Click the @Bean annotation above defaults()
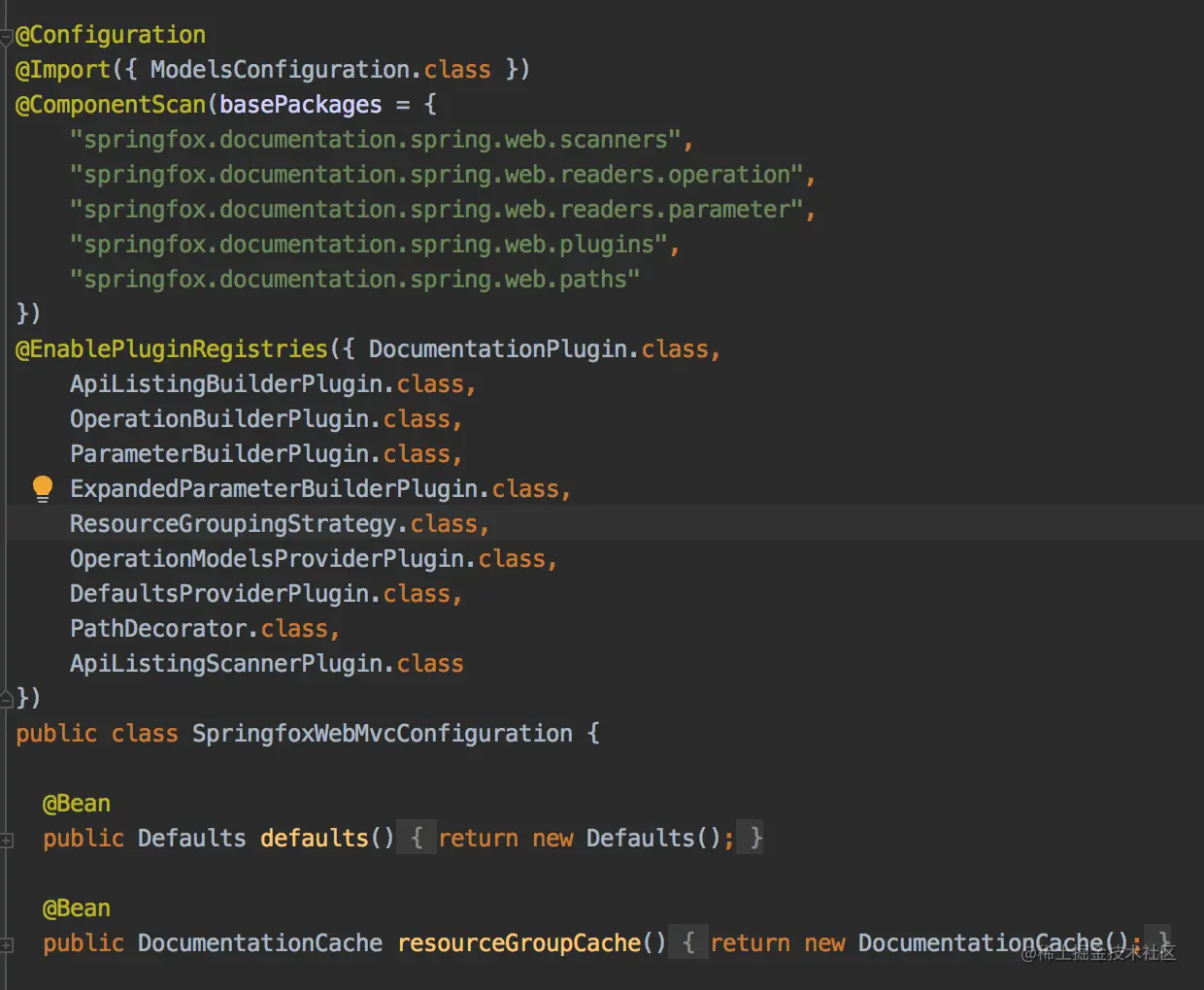The image size is (1204, 990). point(77,804)
